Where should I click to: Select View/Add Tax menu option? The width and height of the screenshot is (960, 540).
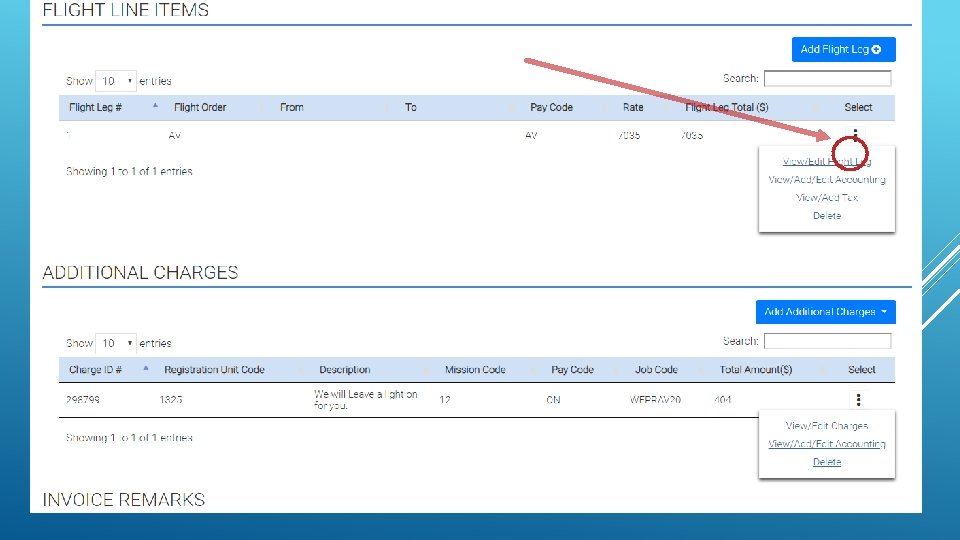[x=827, y=197]
